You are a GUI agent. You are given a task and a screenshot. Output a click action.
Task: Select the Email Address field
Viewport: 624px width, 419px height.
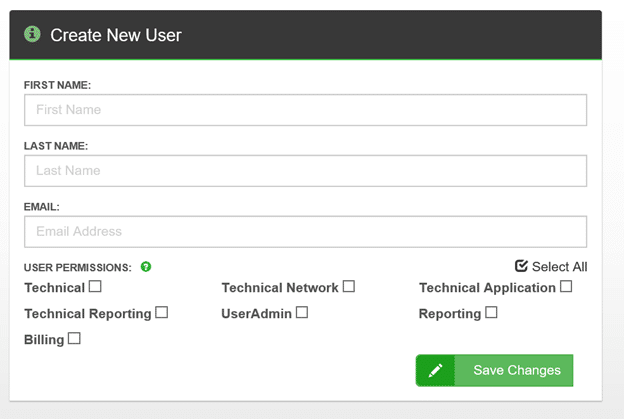(305, 232)
